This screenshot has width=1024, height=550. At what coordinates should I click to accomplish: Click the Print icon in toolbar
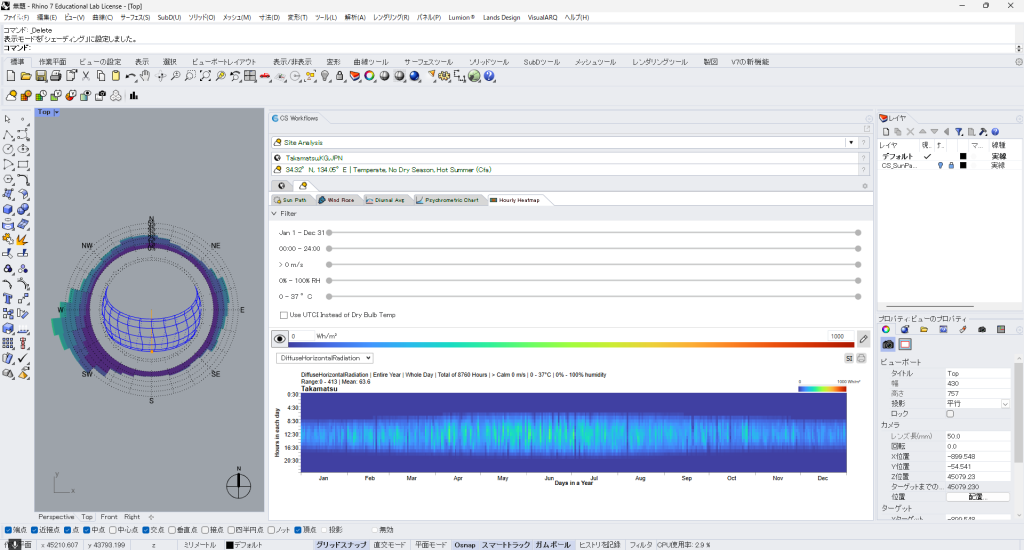56,76
